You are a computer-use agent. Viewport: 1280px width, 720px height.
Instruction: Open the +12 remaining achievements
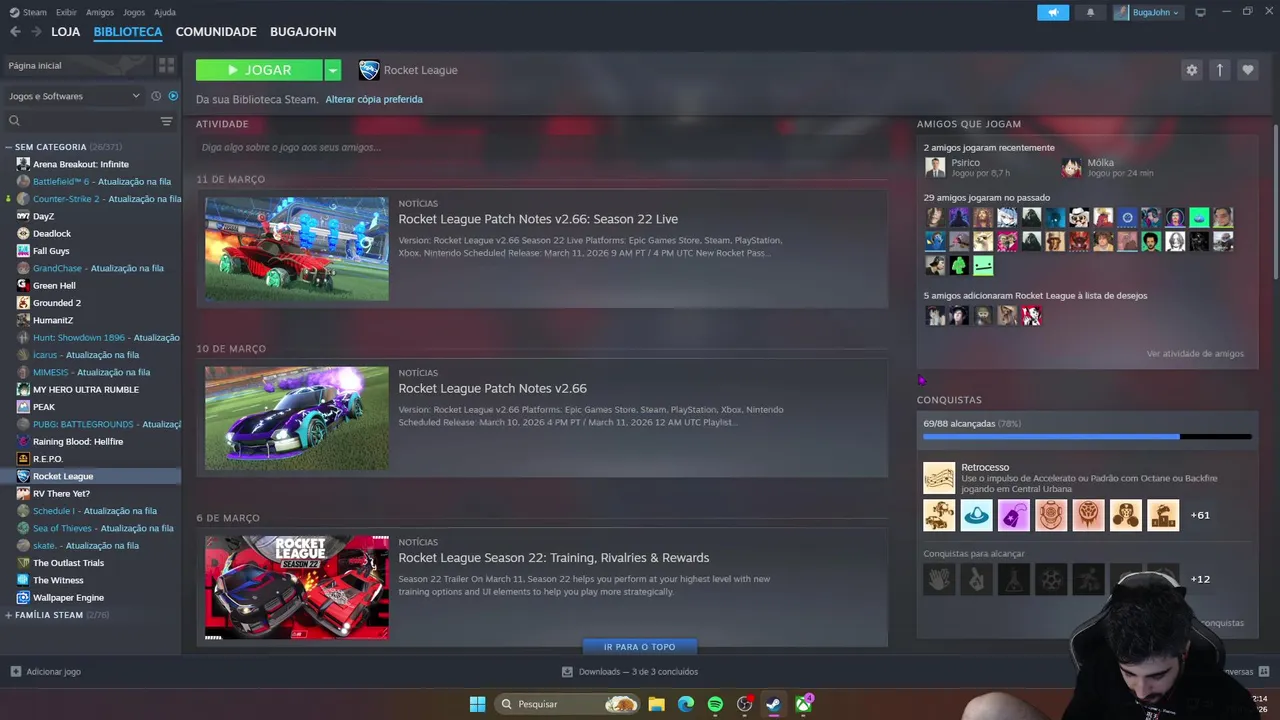(1200, 579)
